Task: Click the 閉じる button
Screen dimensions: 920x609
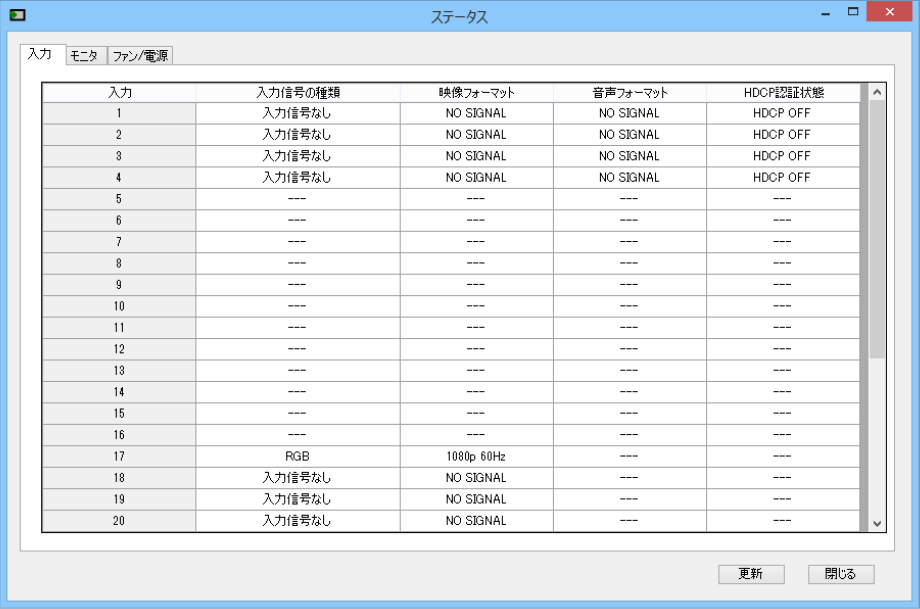Action: pyautogui.click(x=841, y=574)
